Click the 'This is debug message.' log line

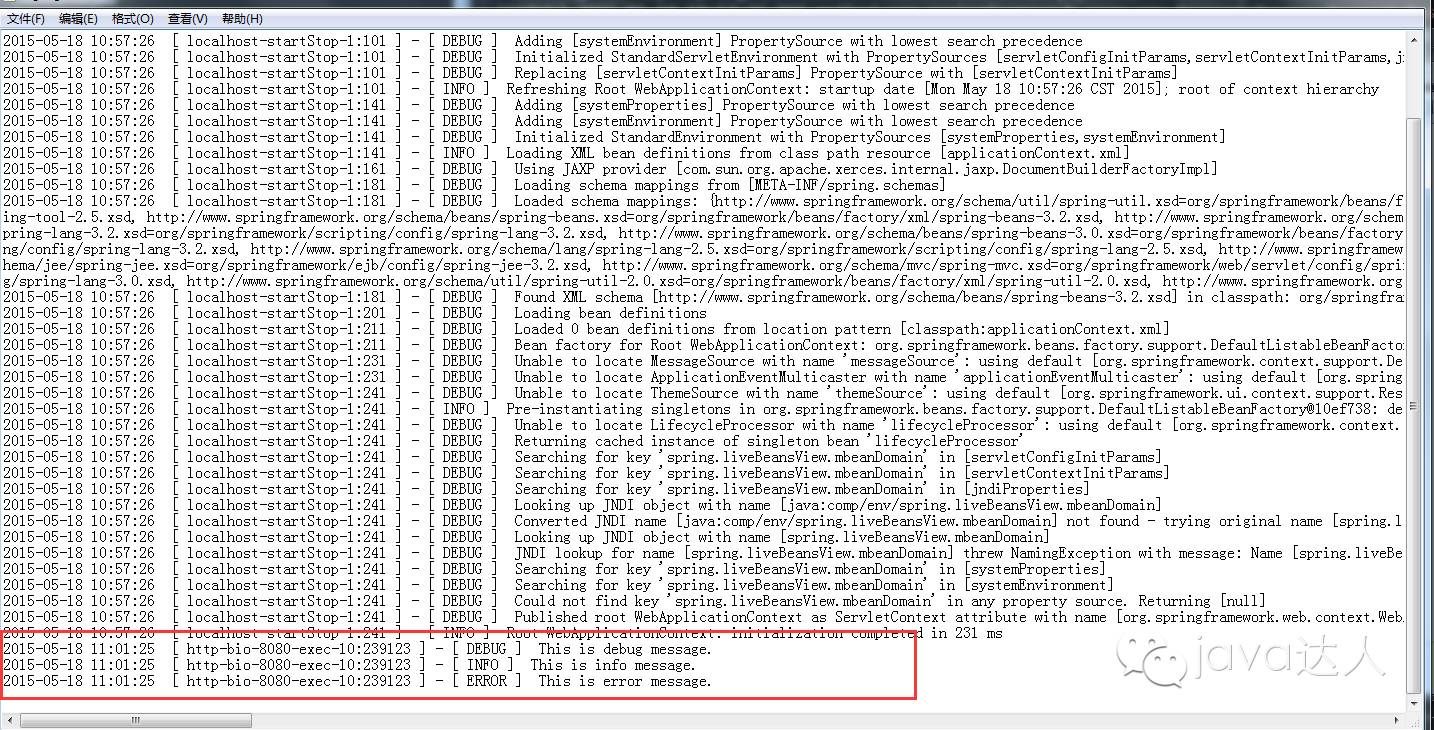tap(357, 649)
